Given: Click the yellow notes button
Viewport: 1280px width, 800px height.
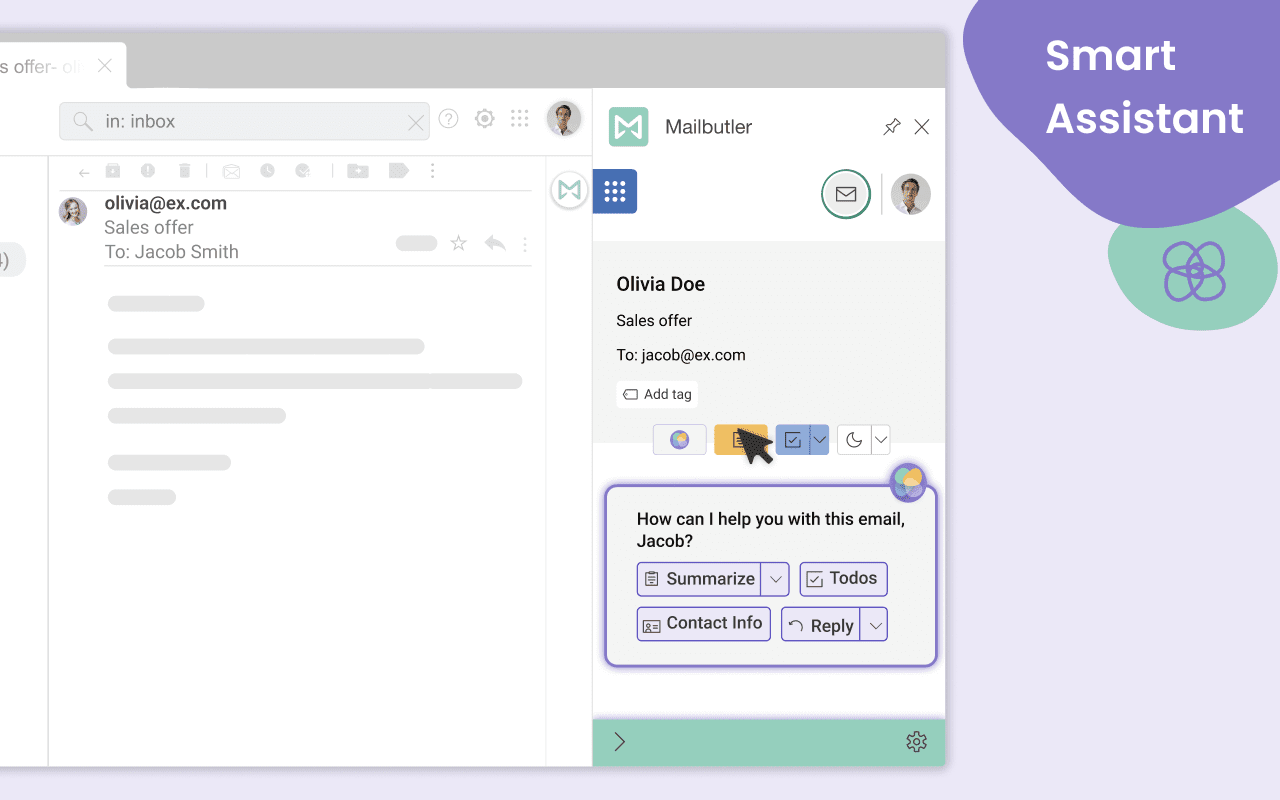Looking at the screenshot, I should (741, 440).
